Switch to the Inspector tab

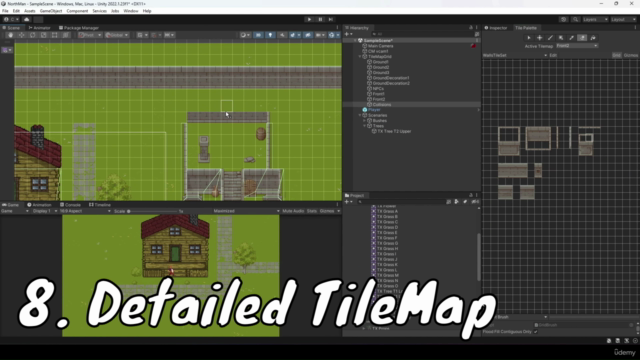coord(496,28)
